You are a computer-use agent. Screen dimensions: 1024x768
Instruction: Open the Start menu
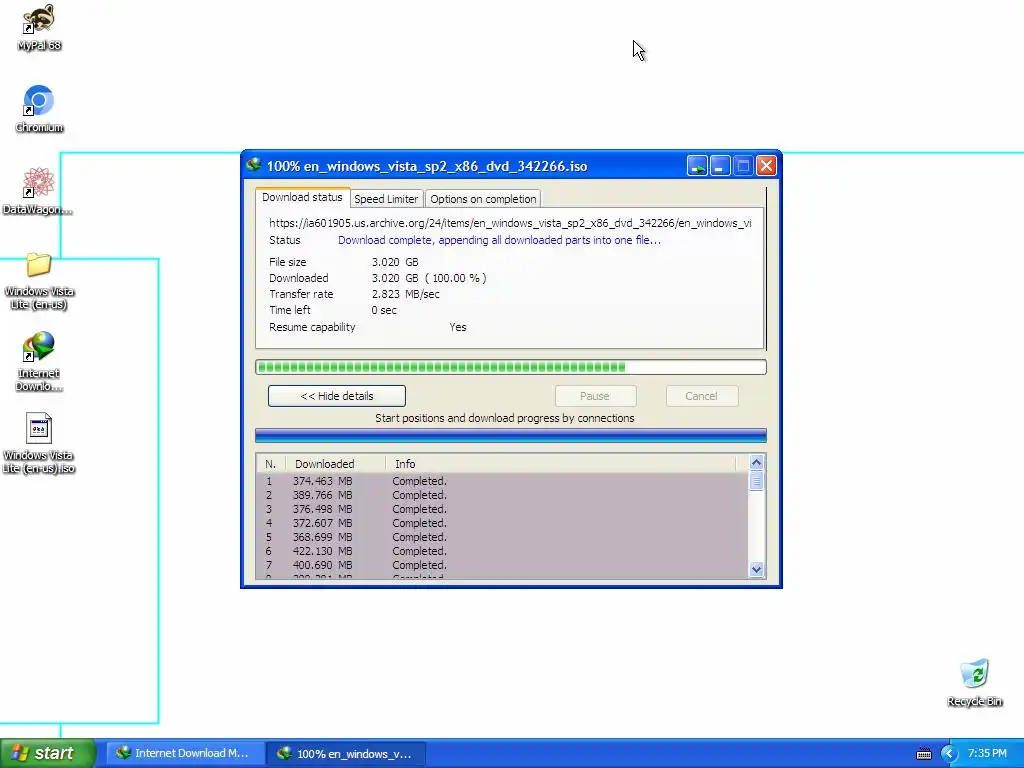click(x=47, y=753)
